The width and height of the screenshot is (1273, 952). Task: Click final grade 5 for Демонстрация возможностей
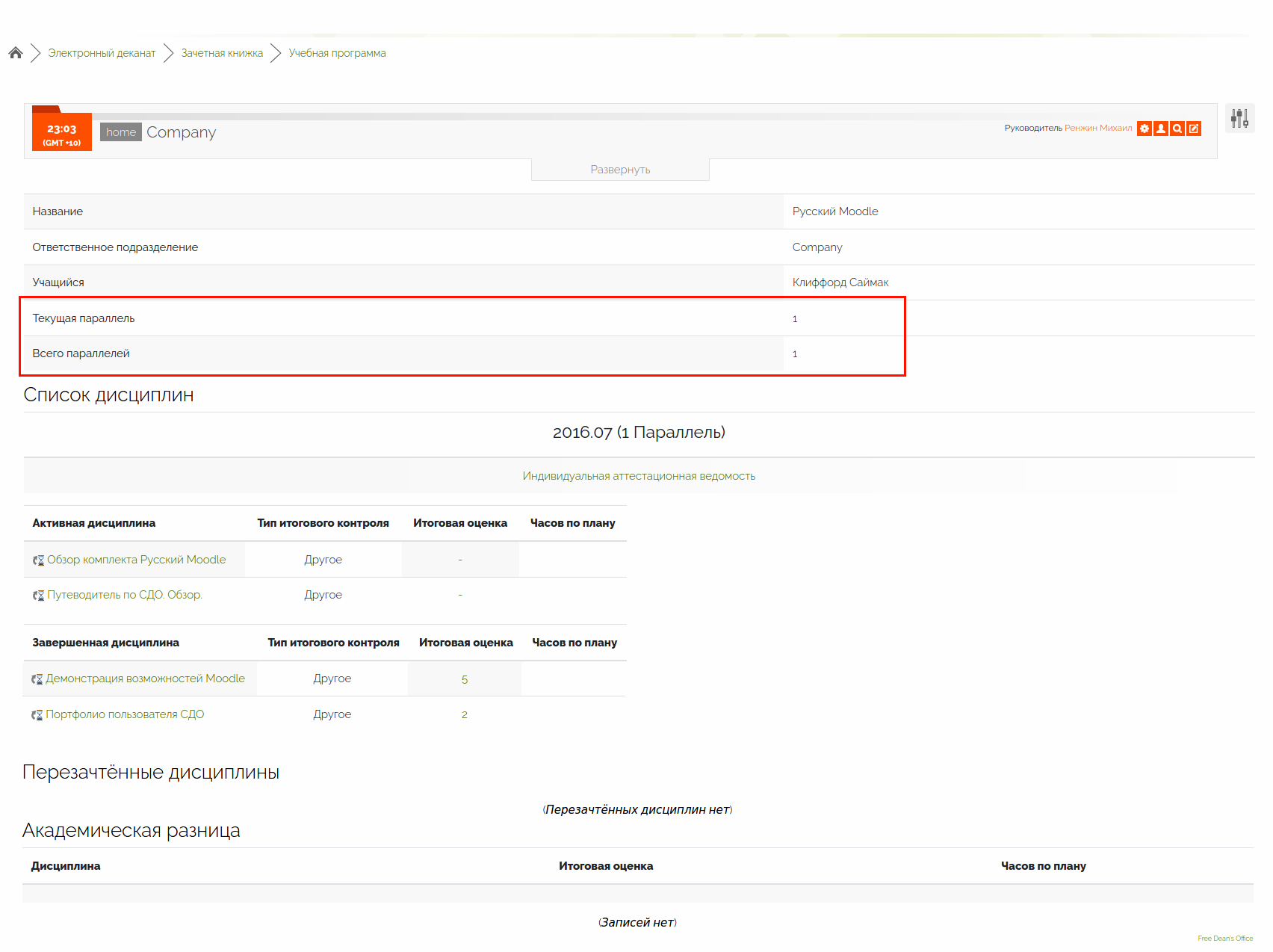tap(465, 679)
